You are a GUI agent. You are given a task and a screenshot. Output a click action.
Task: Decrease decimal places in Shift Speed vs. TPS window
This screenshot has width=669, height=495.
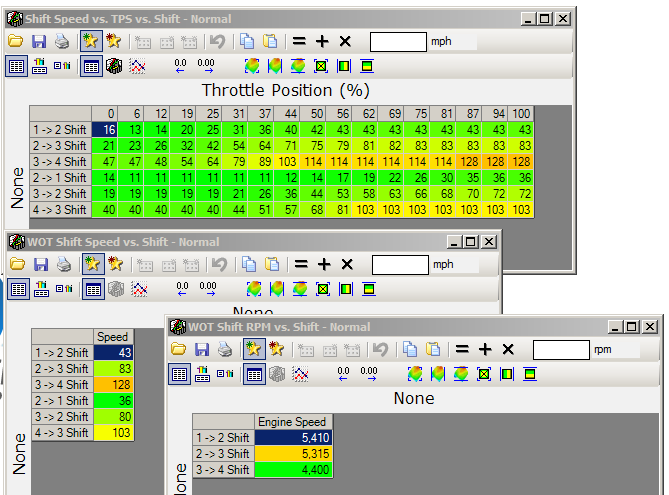click(x=181, y=66)
